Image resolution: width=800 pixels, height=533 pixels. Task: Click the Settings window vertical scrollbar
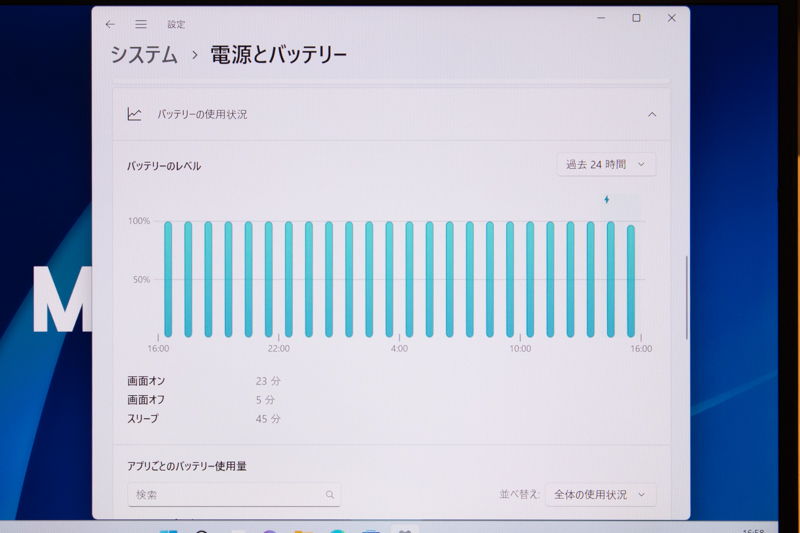[x=687, y=298]
